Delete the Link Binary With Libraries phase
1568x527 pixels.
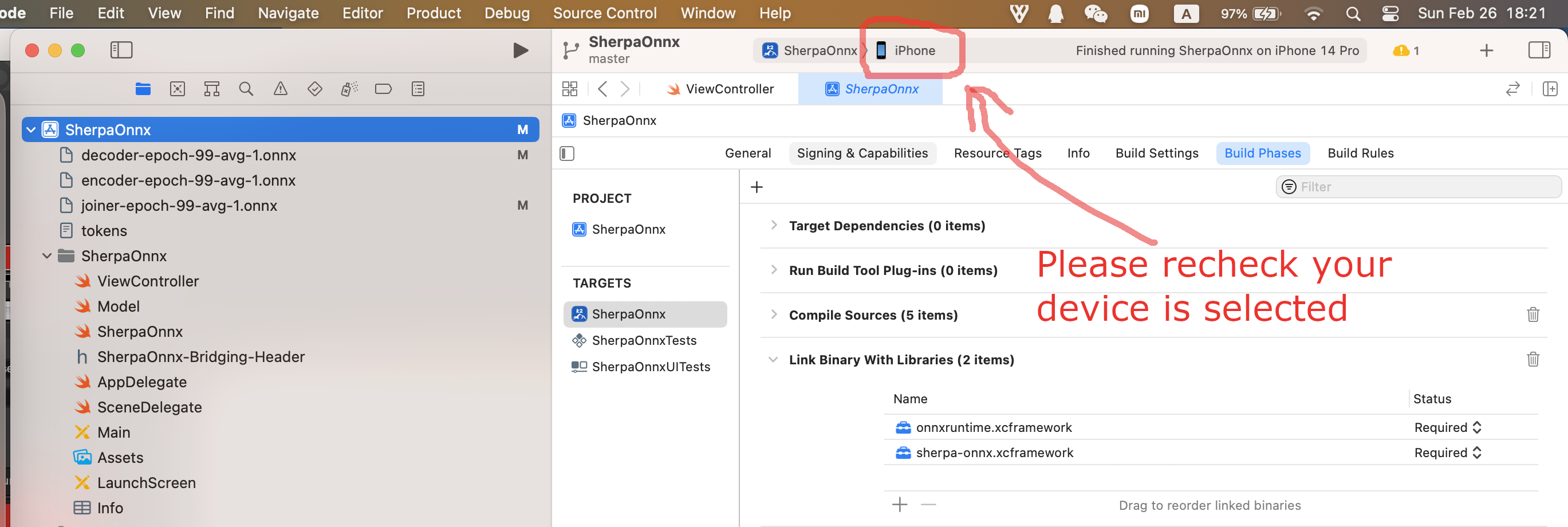coord(1532,360)
